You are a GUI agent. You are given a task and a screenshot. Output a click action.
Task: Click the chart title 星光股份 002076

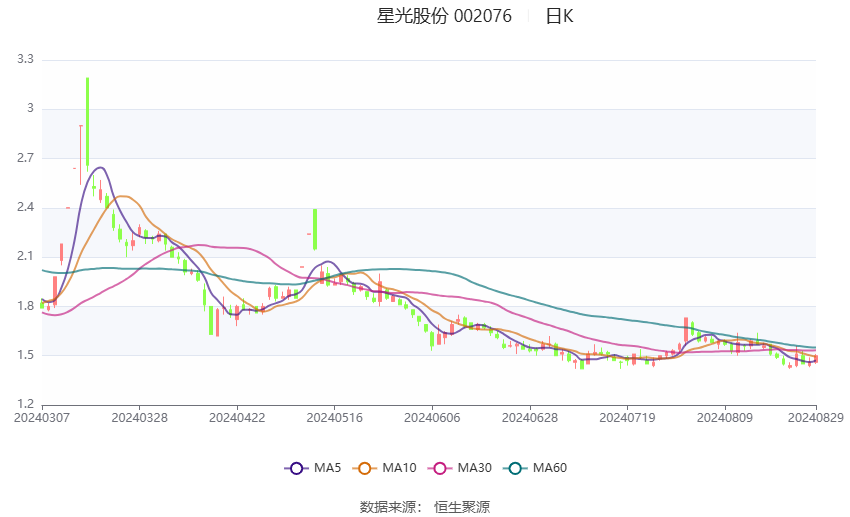point(444,16)
